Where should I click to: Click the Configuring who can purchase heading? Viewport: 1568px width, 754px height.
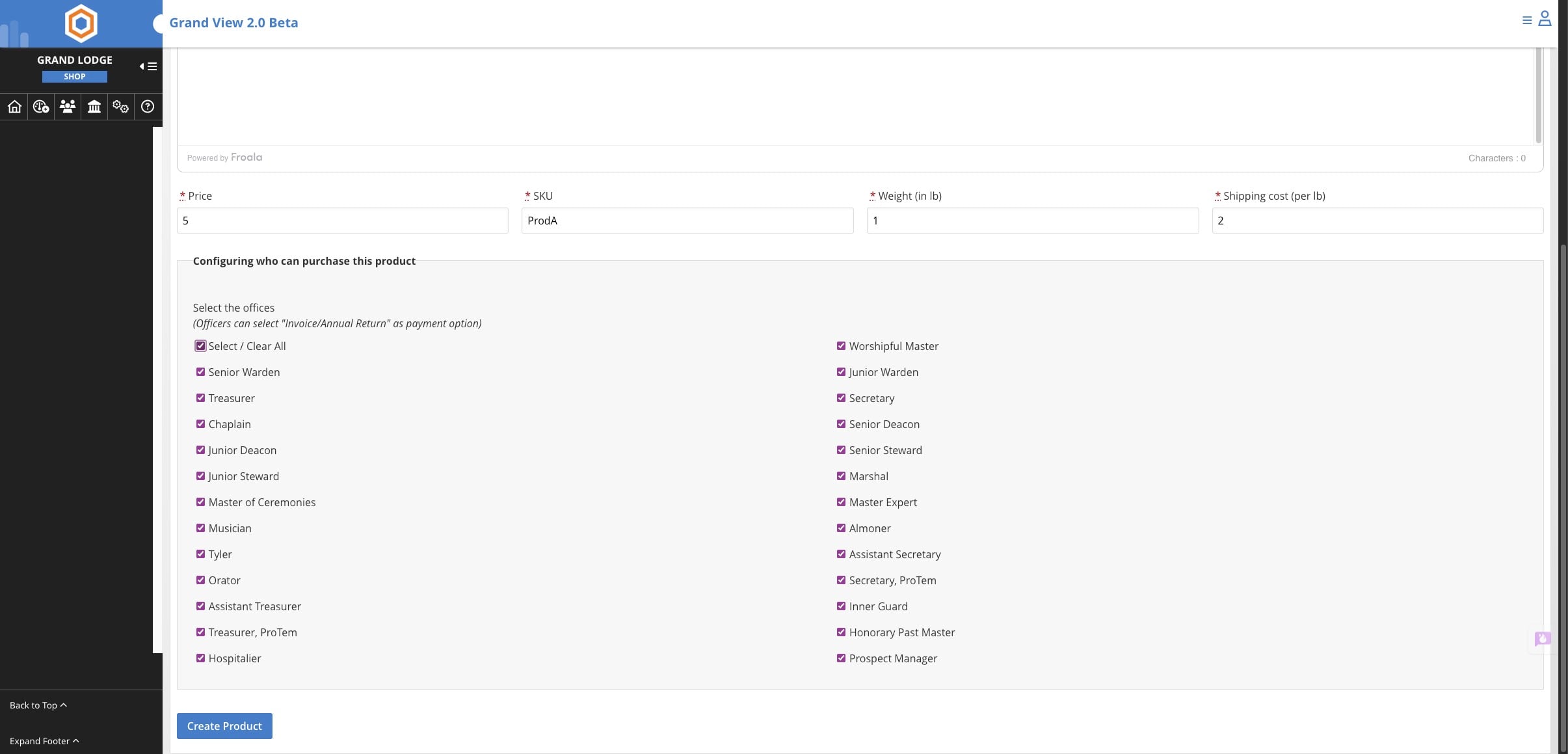304,261
